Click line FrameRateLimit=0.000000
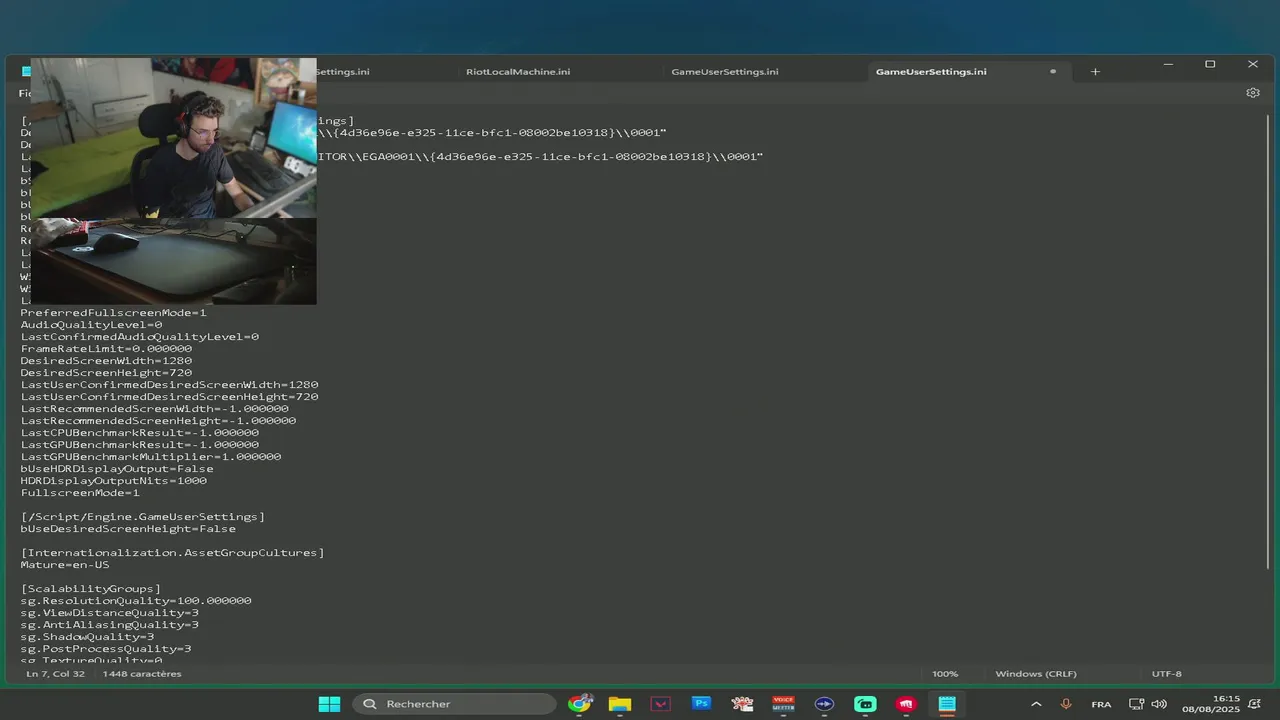Image resolution: width=1280 pixels, height=720 pixels. point(106,349)
